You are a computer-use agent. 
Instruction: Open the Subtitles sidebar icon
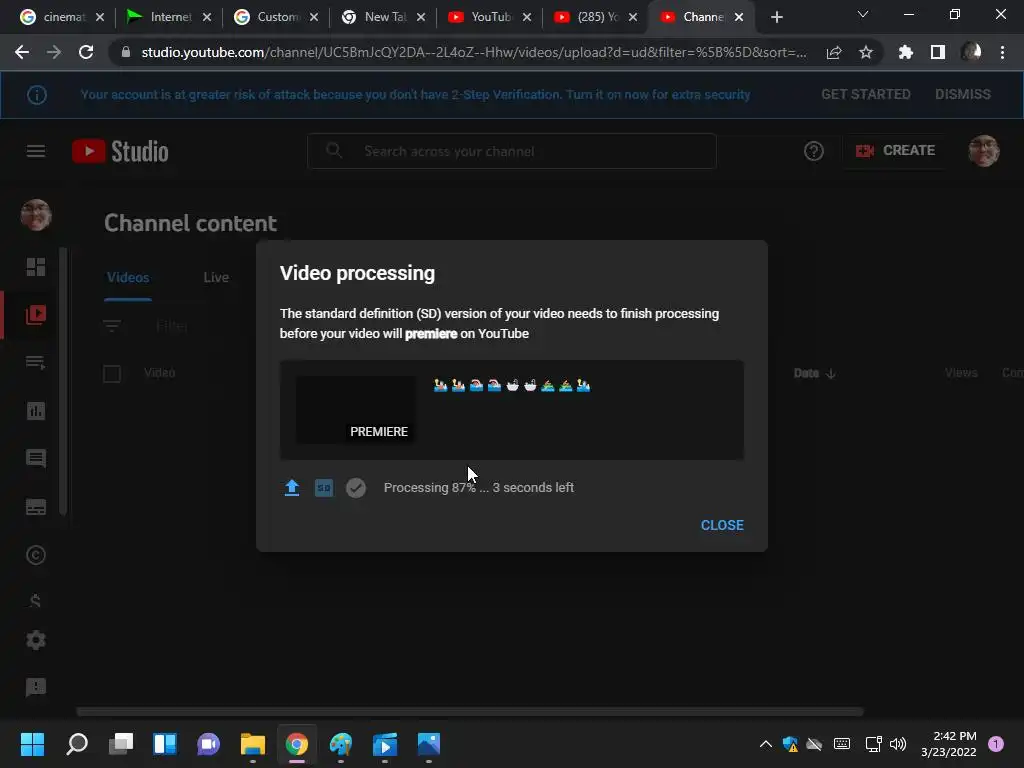pyautogui.click(x=36, y=507)
